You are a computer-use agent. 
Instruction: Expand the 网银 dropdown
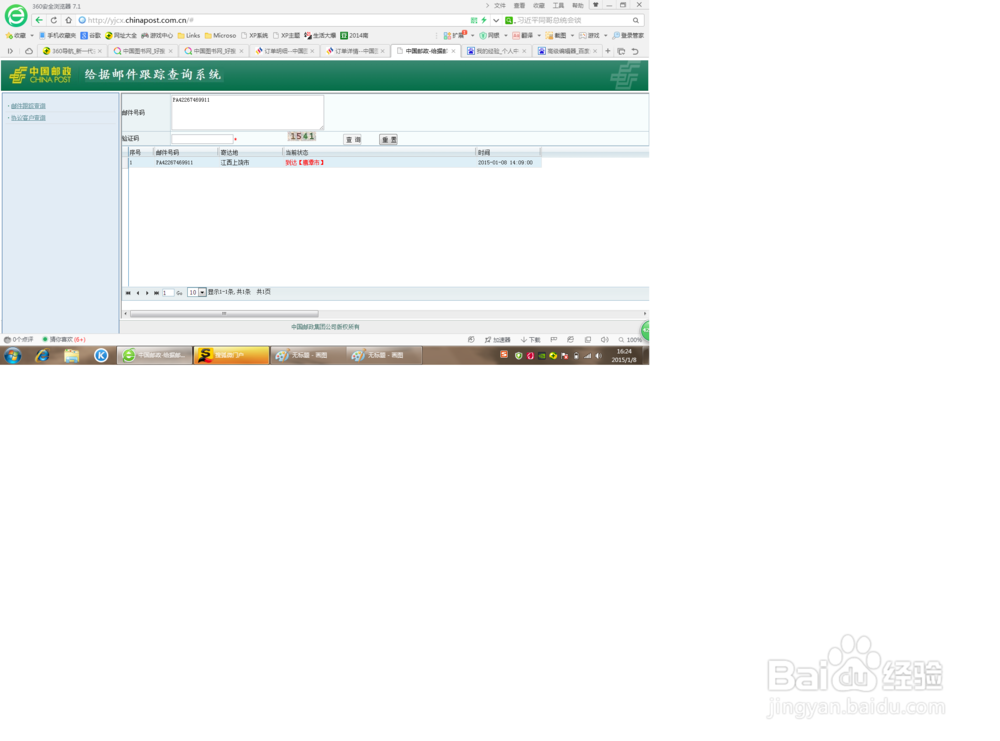coord(506,36)
